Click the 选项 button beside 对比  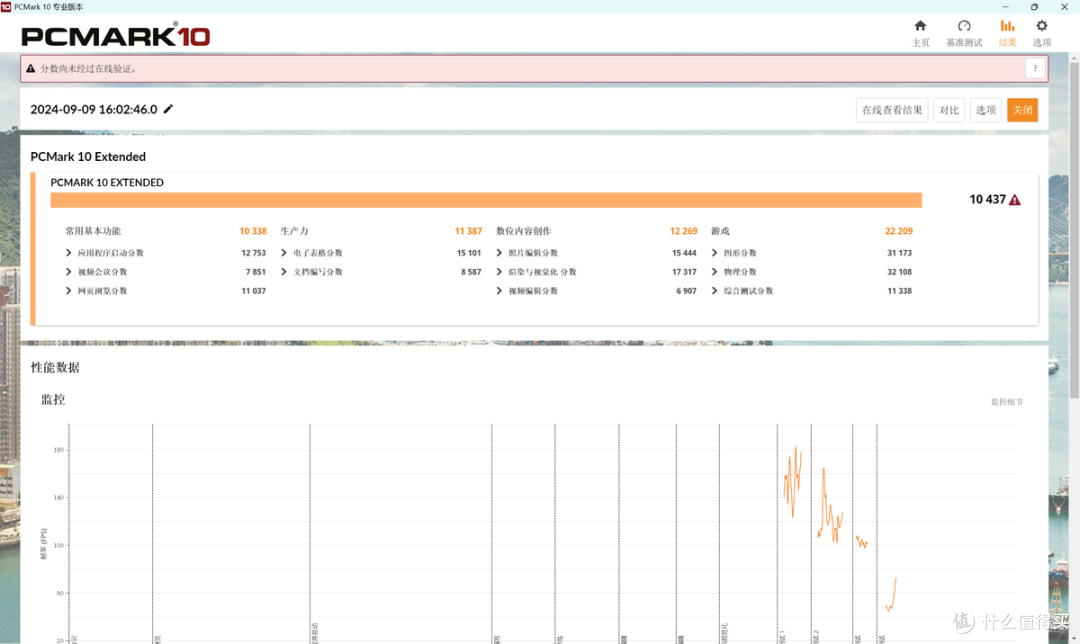point(986,110)
